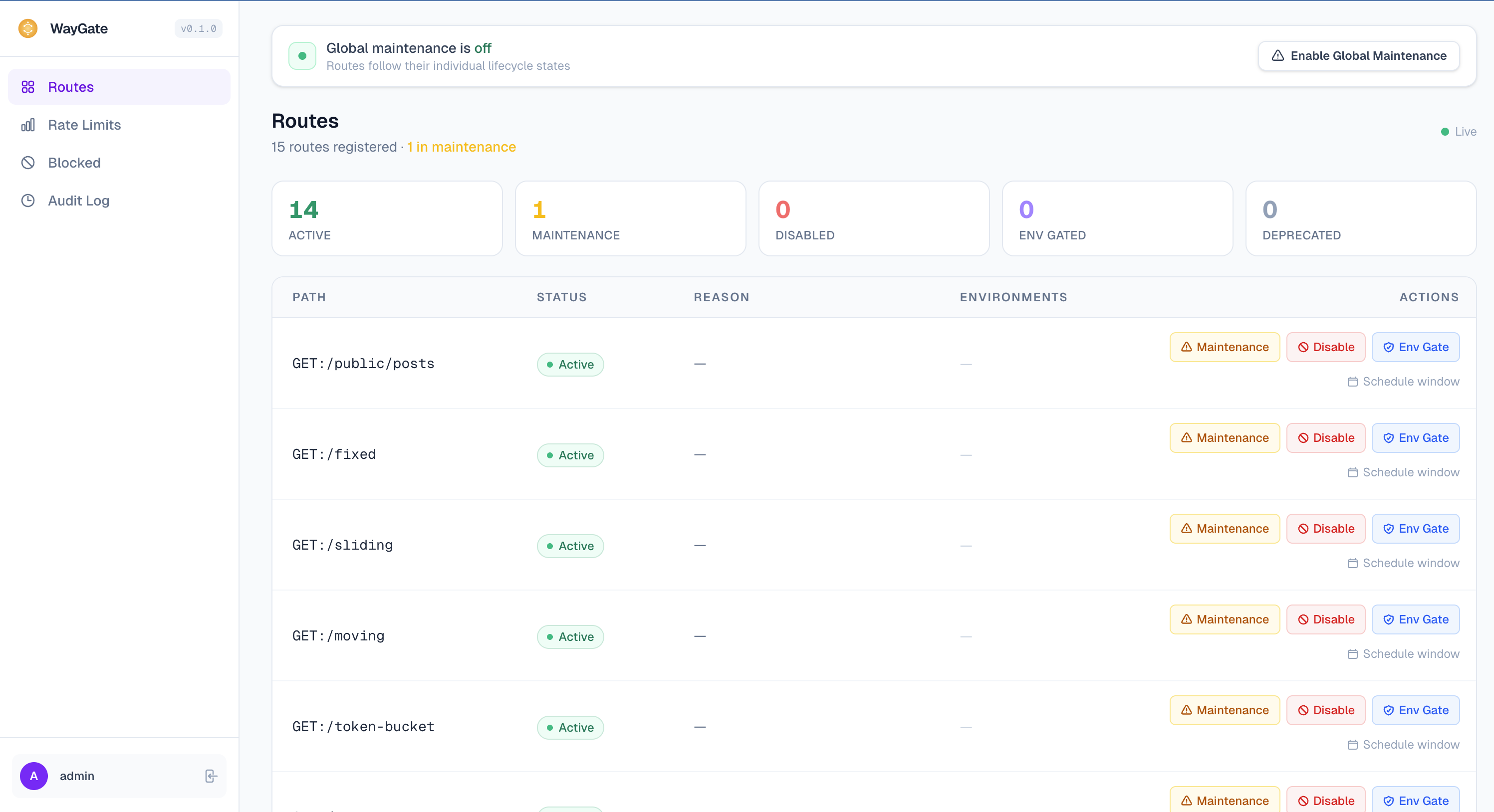Click the logout icon next to admin
The image size is (1494, 812).
coord(211,776)
